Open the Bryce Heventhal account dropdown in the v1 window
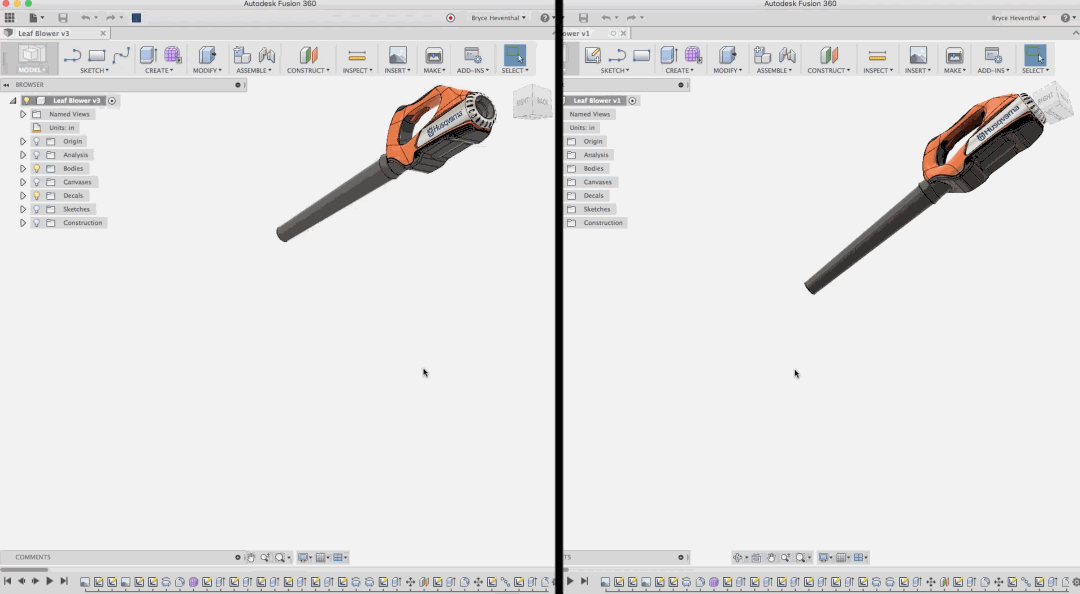 pos(1019,18)
